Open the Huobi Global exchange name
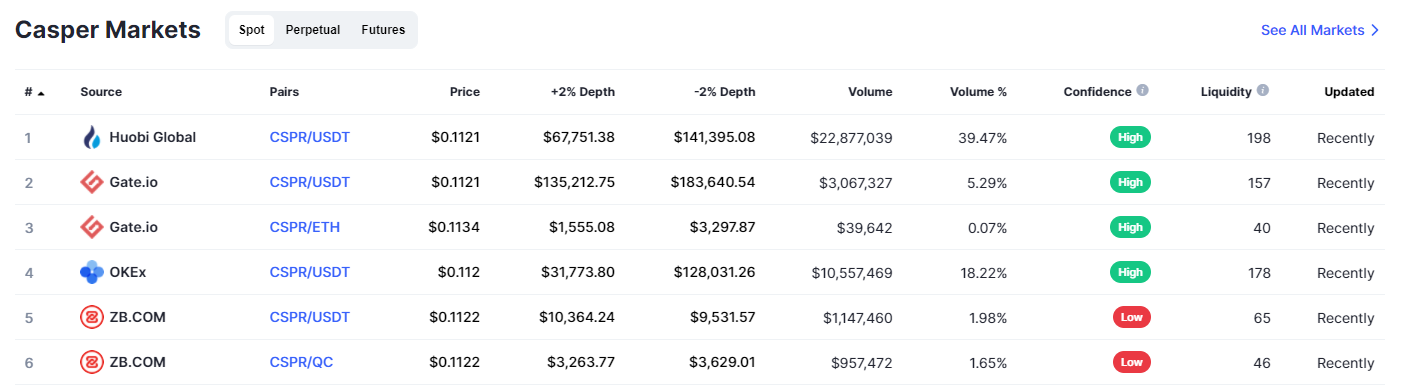This screenshot has height=385, width=1402. (x=153, y=137)
